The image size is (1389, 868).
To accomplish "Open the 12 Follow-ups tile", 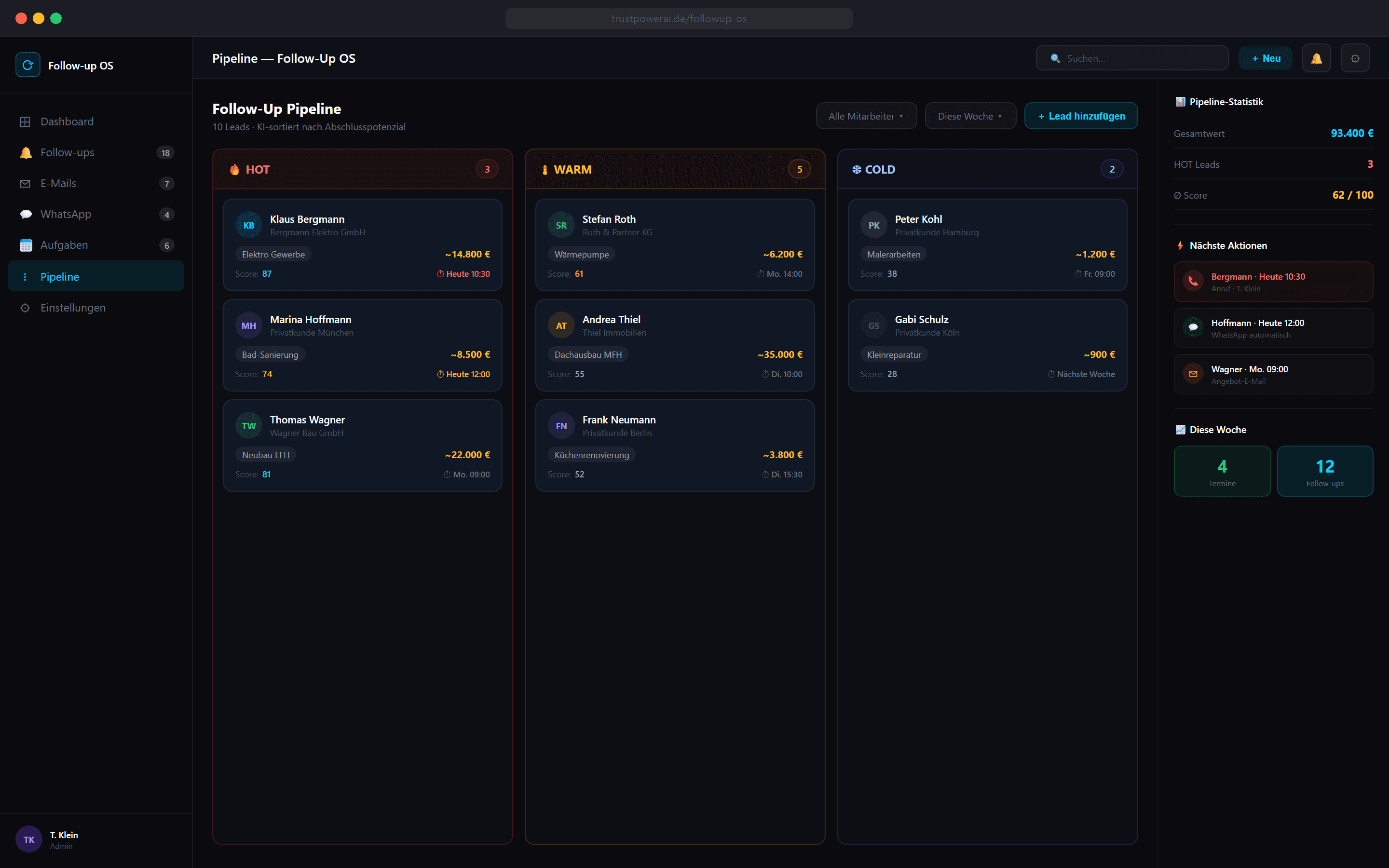I will (1325, 471).
